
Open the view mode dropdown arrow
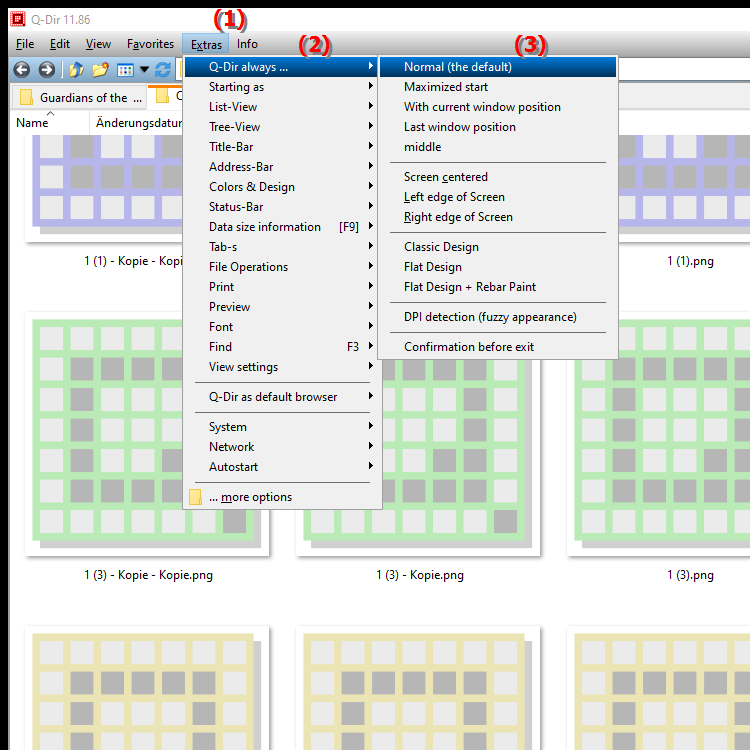[144, 70]
